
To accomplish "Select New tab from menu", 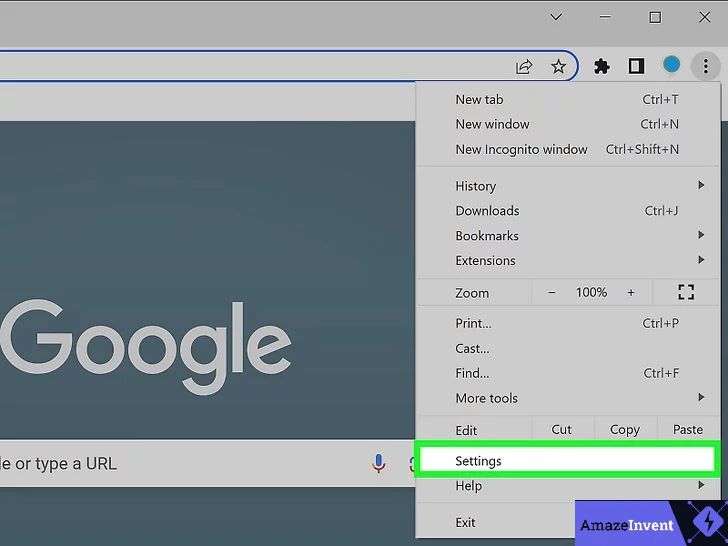I will click(567, 99).
